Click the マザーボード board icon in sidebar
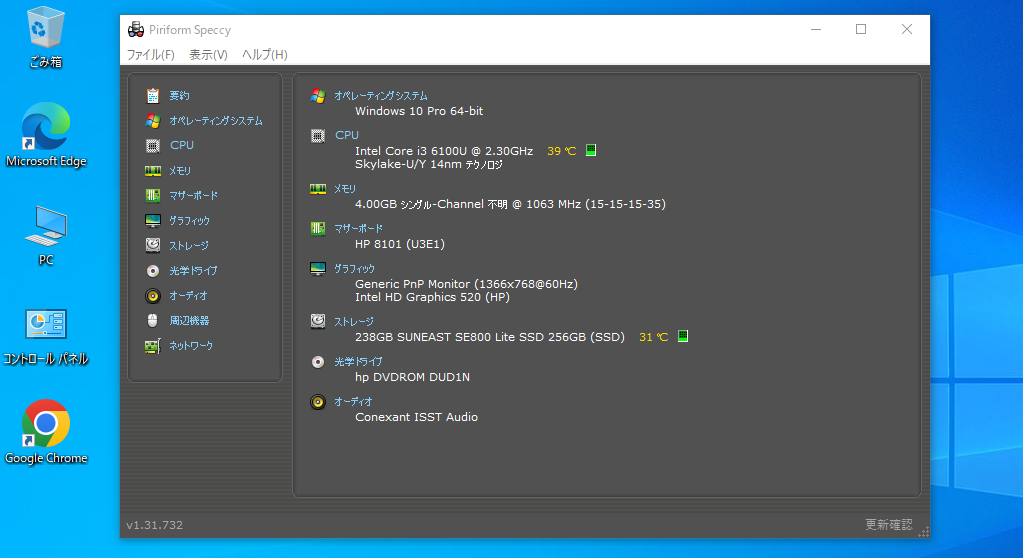 click(x=153, y=196)
